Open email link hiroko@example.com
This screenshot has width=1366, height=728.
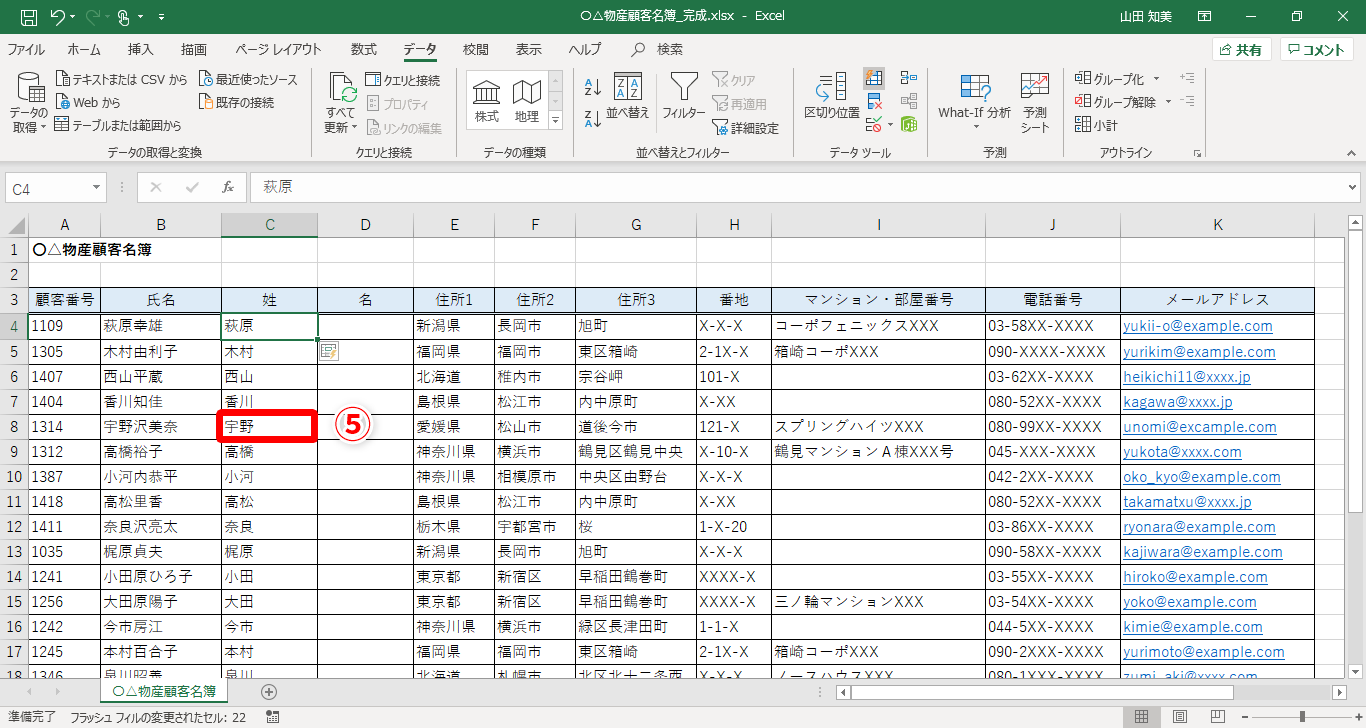[x=1196, y=577]
